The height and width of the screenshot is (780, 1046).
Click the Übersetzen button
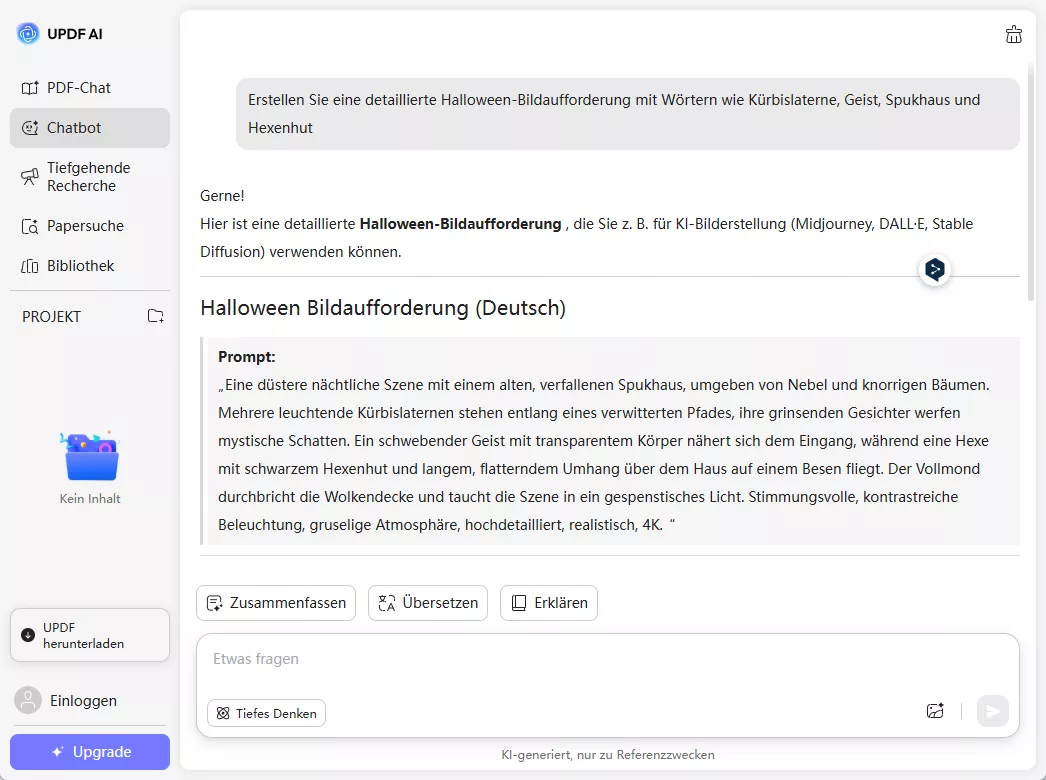coord(428,603)
